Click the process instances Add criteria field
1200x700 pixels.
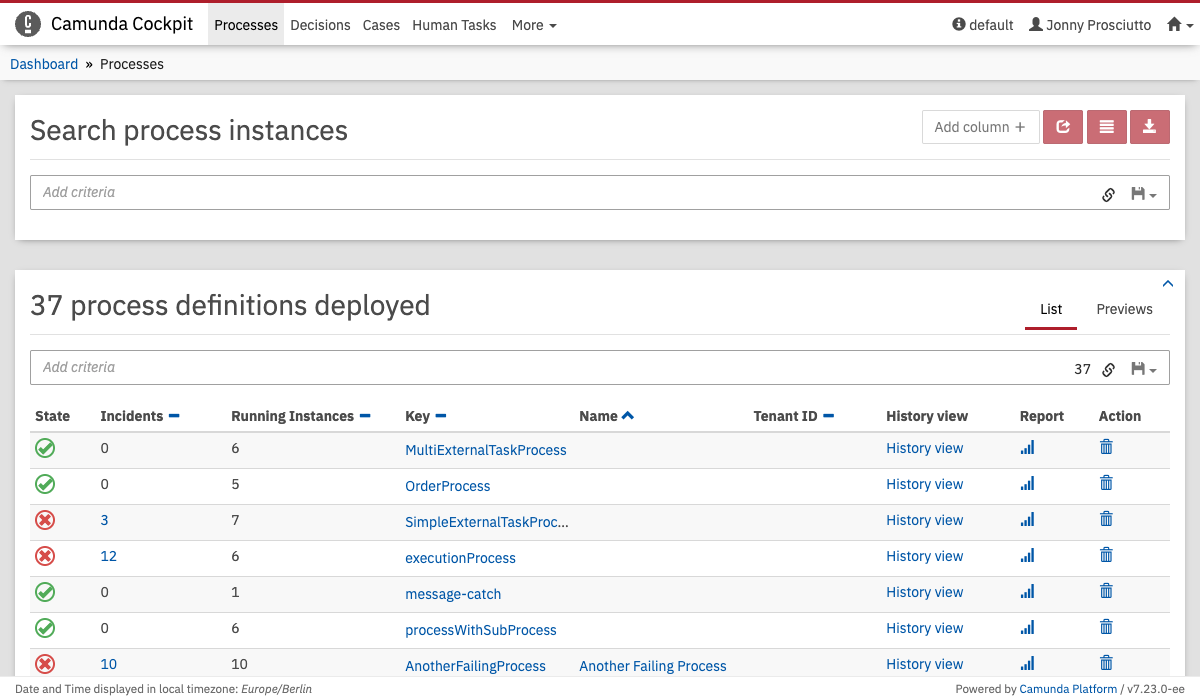(x=560, y=193)
